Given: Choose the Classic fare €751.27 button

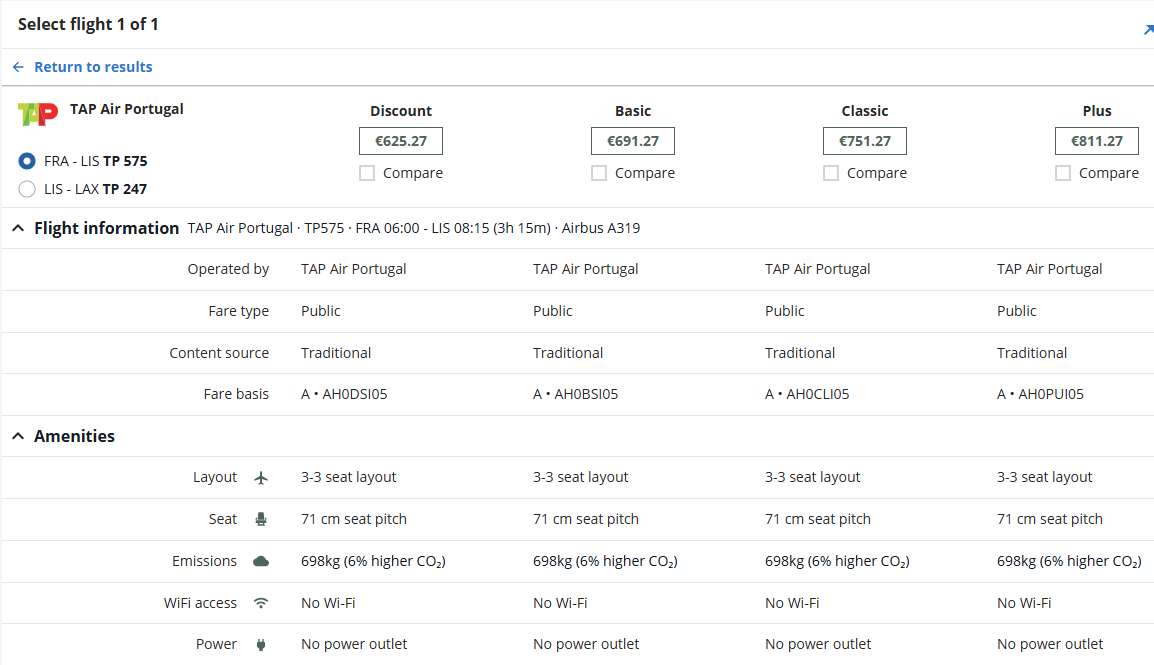Looking at the screenshot, I should 865,141.
